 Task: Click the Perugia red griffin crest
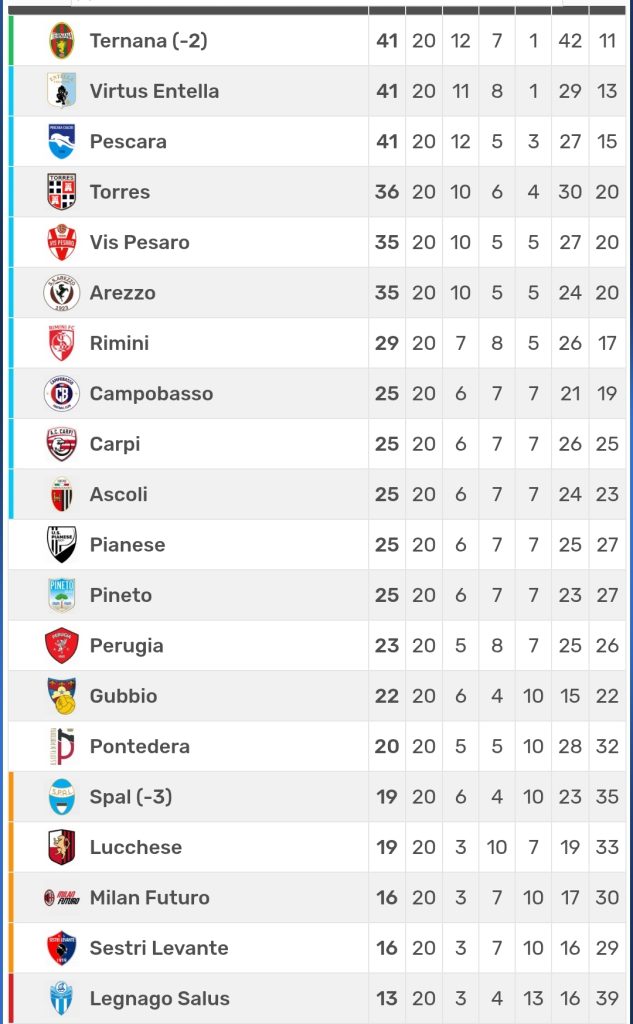click(x=62, y=646)
